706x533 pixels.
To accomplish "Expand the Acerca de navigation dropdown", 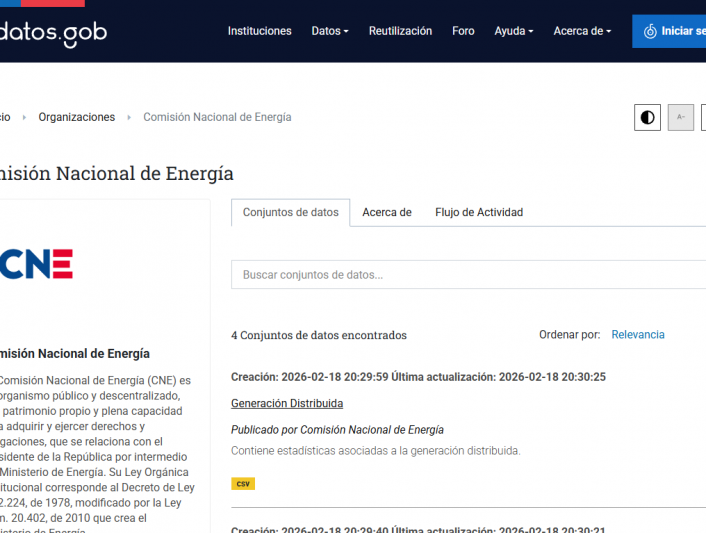I will [581, 31].
